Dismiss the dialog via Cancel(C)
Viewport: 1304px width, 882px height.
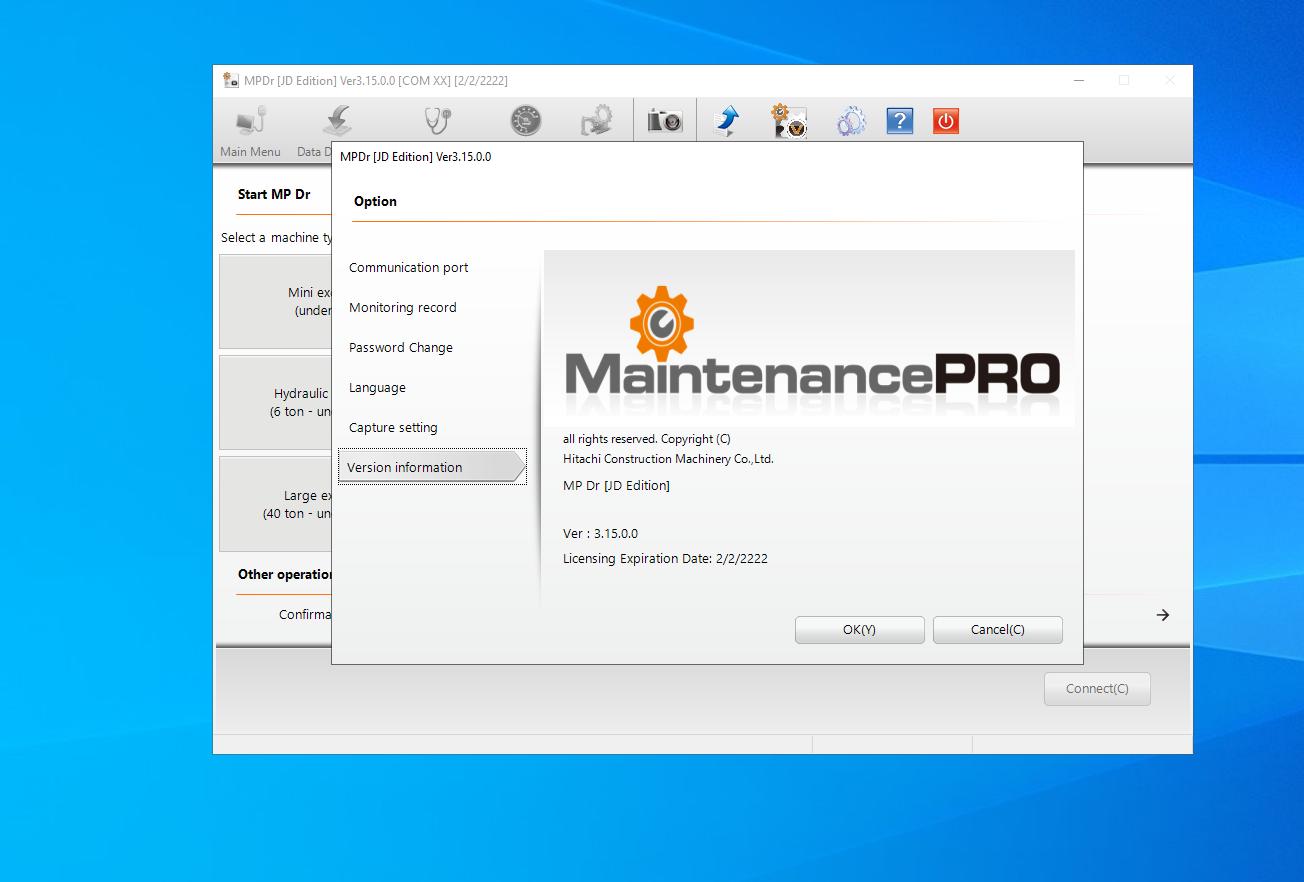click(x=997, y=629)
